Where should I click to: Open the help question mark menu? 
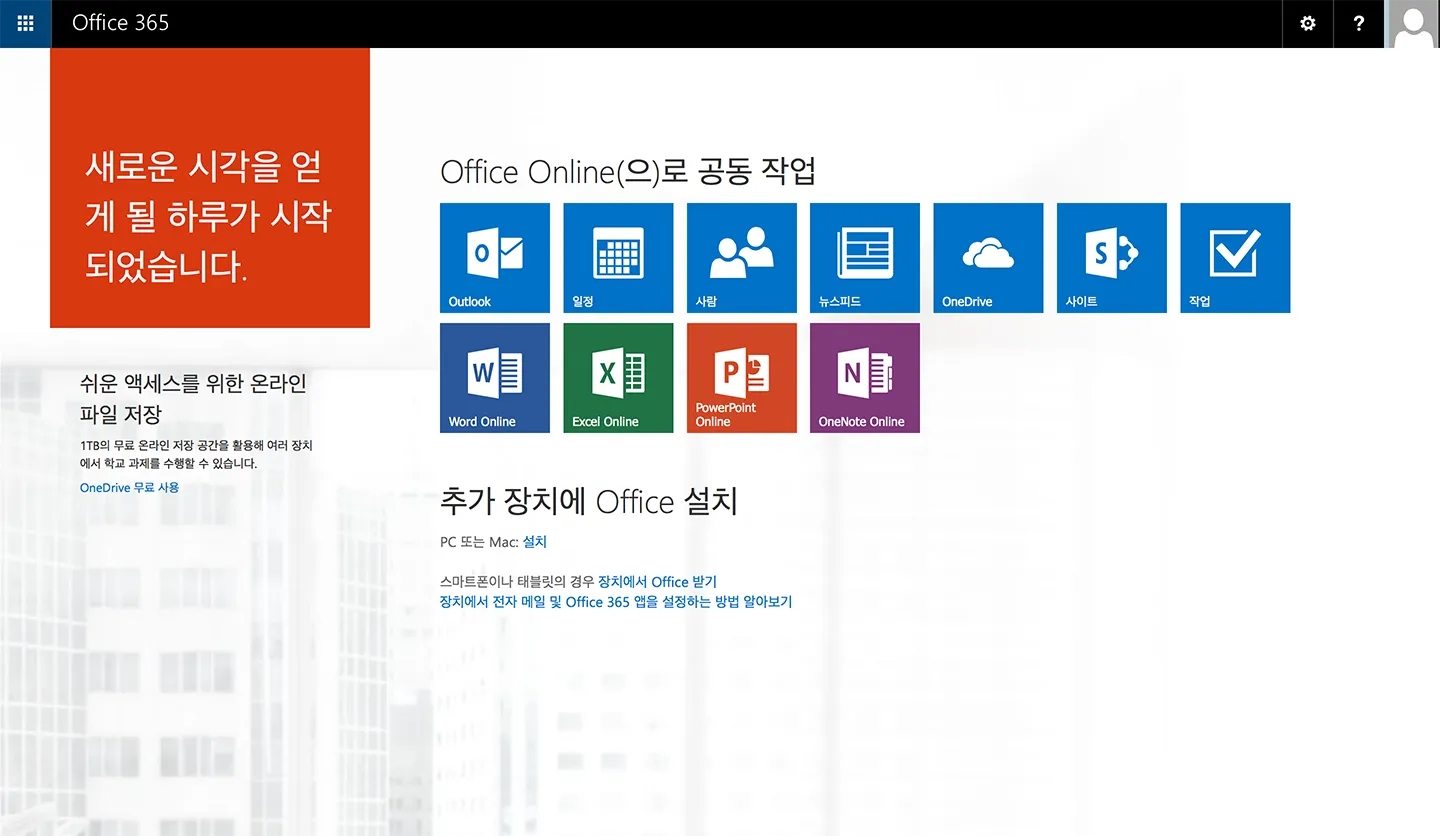1359,24
